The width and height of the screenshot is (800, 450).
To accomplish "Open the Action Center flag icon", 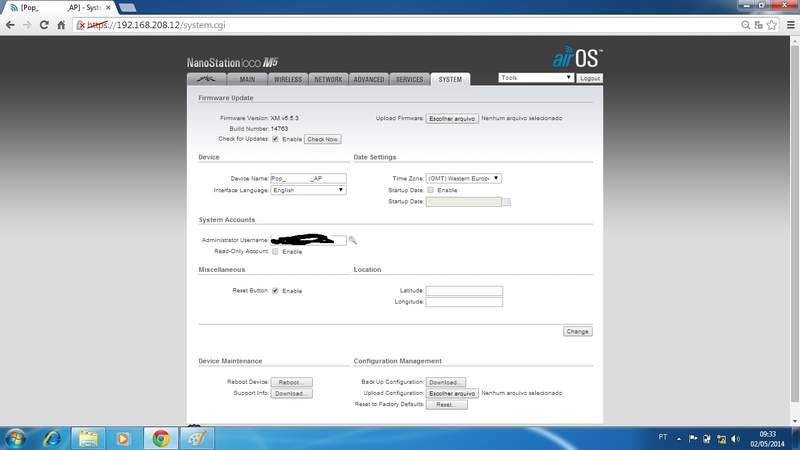I will coord(693,438).
